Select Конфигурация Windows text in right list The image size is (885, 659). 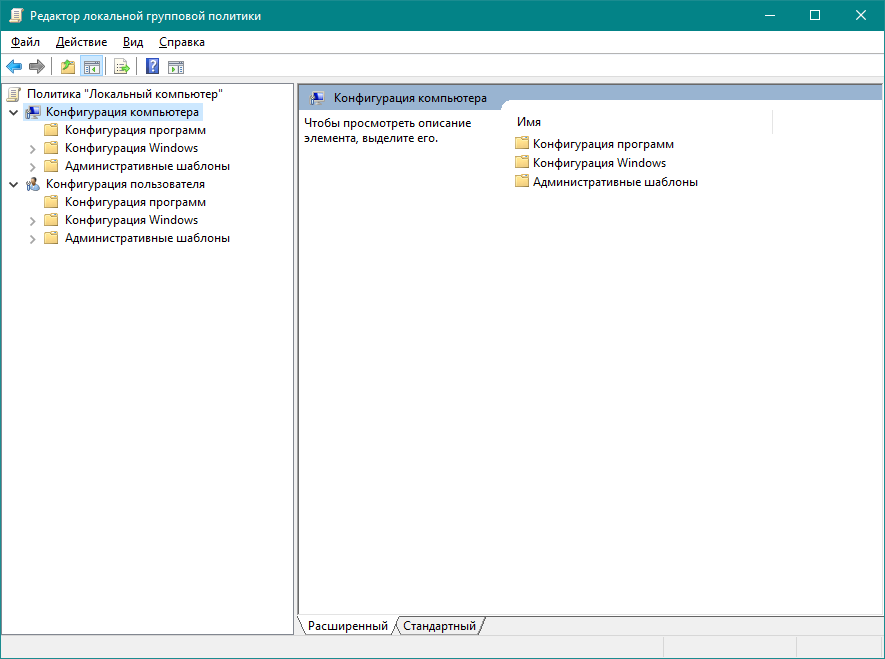coord(599,163)
